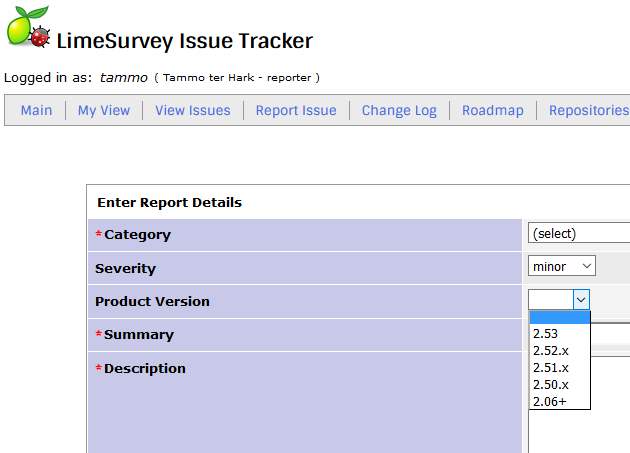Image resolution: width=630 pixels, height=453 pixels.
Task: Click the Report Issue link
Action: (x=296, y=111)
